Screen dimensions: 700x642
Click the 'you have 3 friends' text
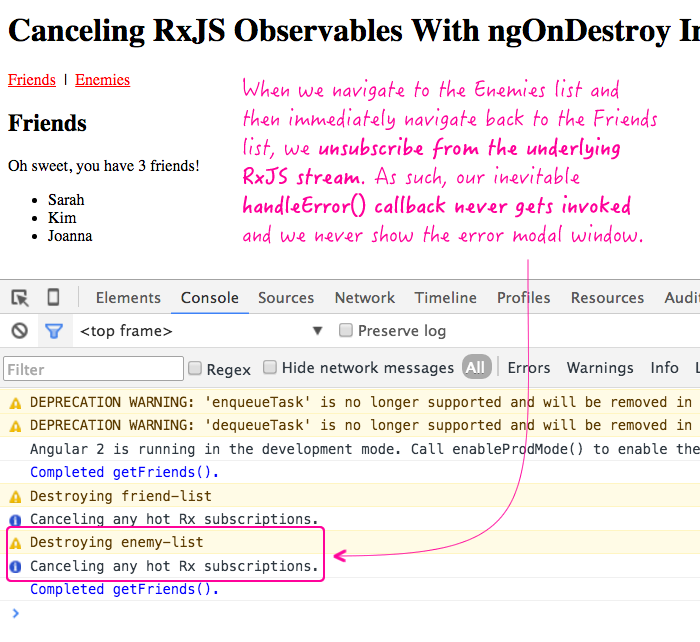click(x=138, y=166)
